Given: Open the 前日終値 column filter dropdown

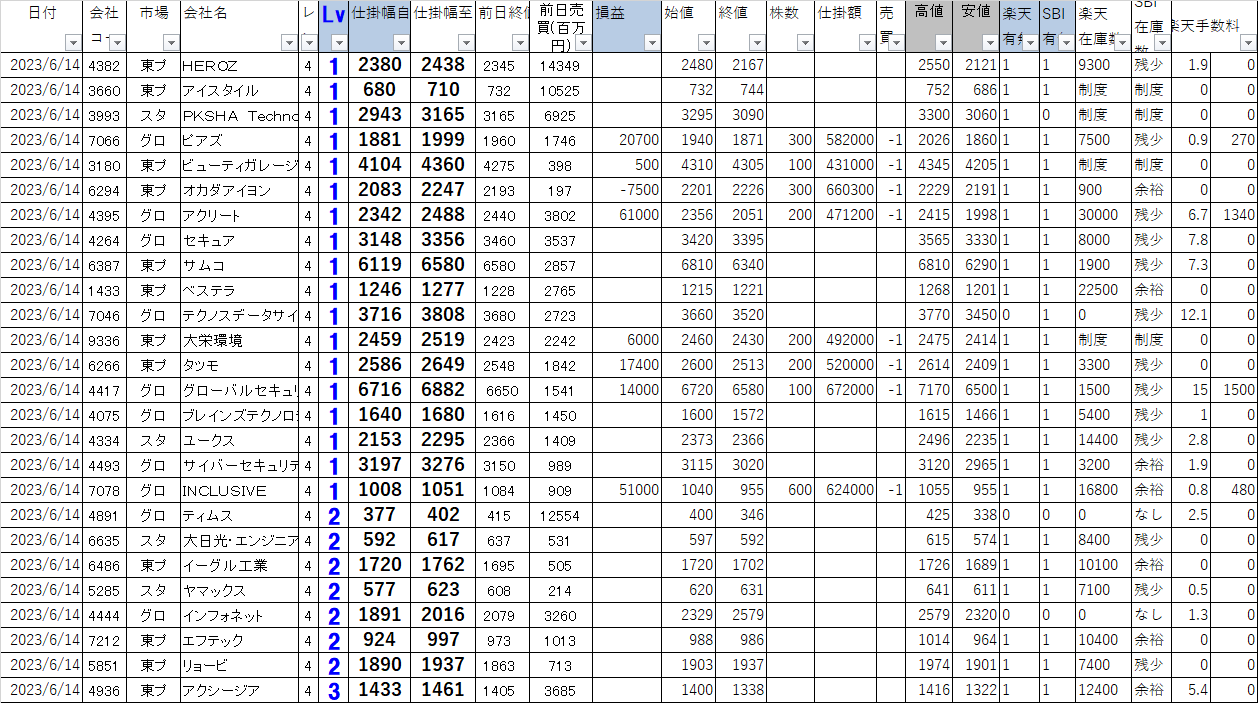Looking at the screenshot, I should [x=520, y=43].
